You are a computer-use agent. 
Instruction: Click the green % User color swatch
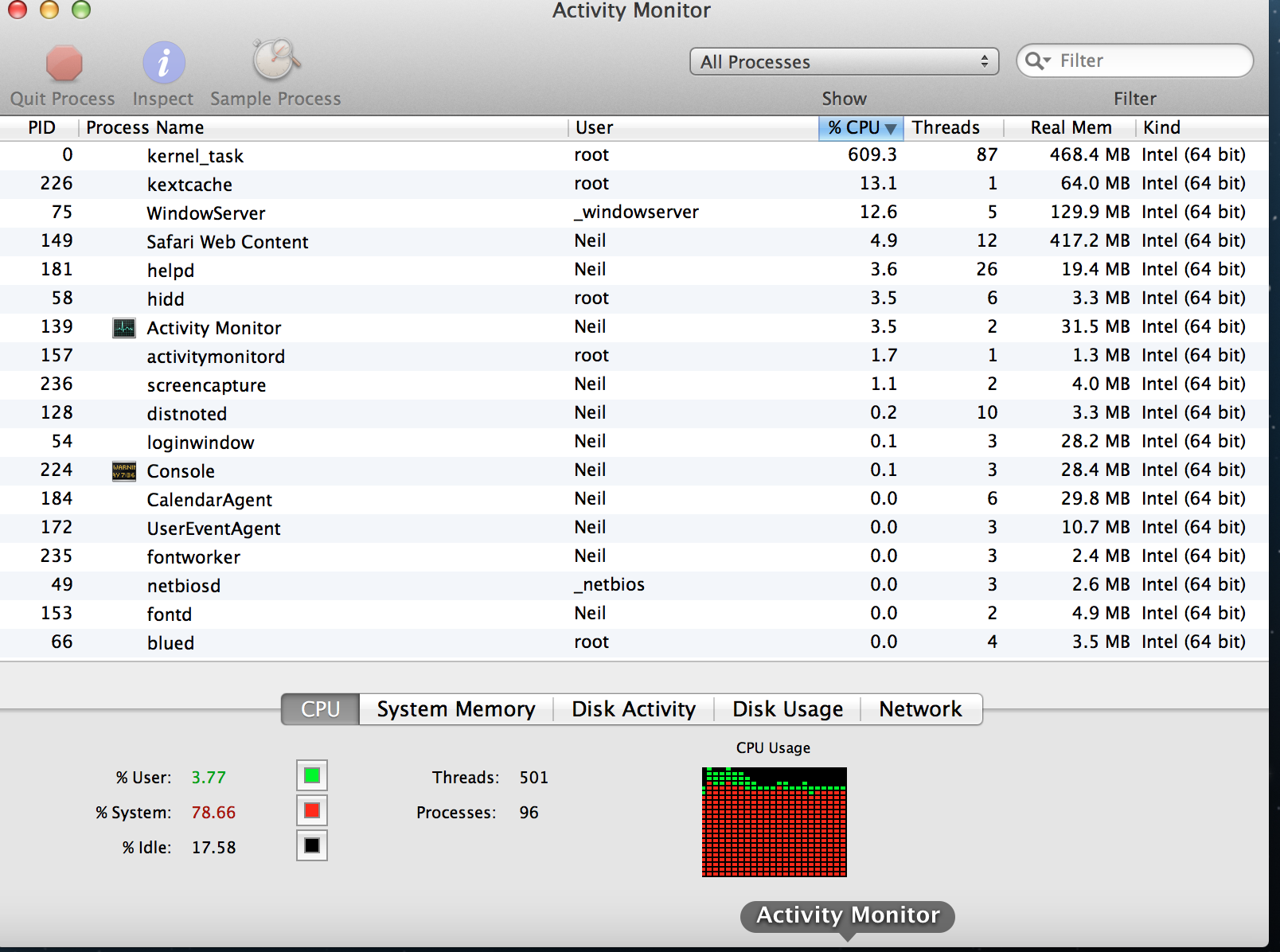[312, 775]
